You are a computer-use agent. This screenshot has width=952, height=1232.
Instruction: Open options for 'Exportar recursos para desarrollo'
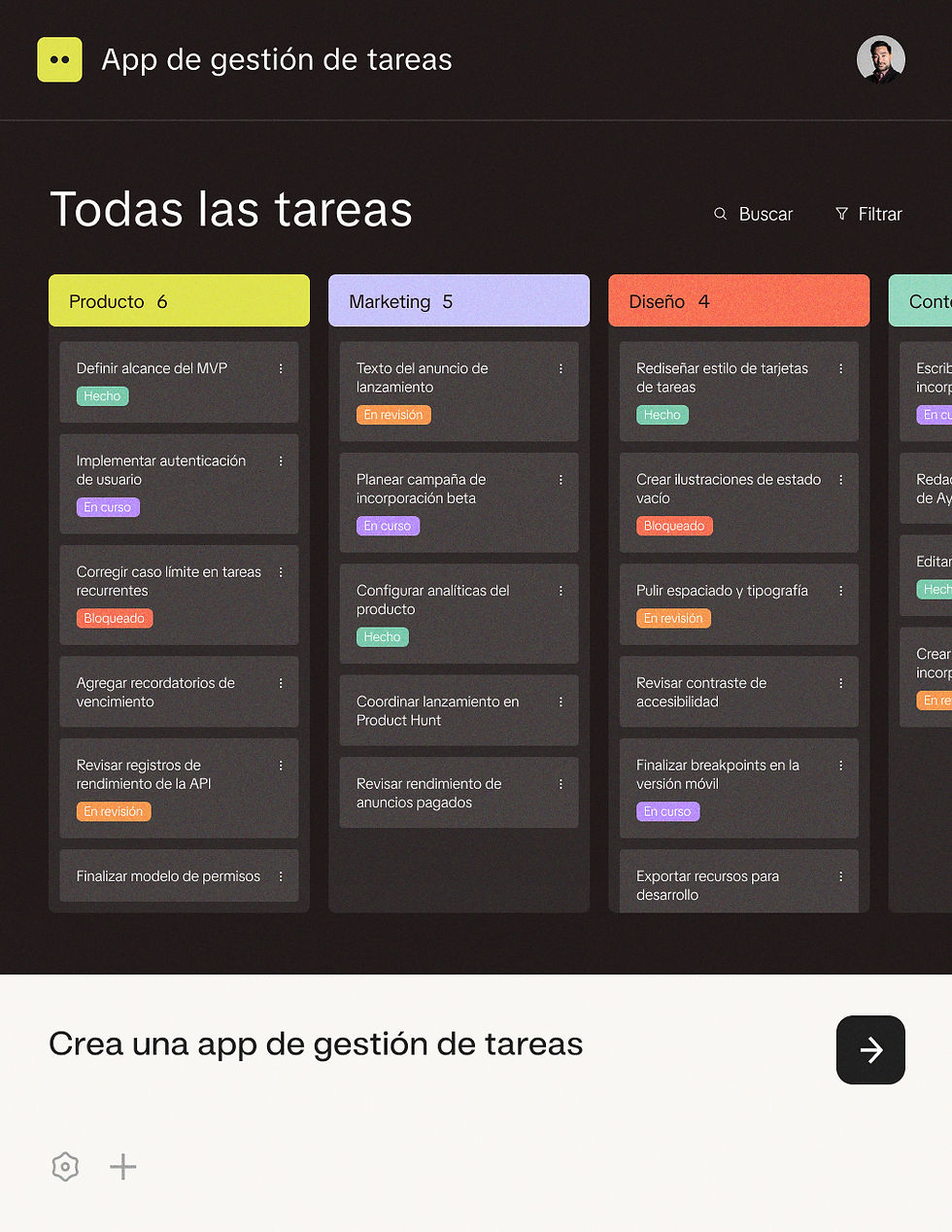840,876
